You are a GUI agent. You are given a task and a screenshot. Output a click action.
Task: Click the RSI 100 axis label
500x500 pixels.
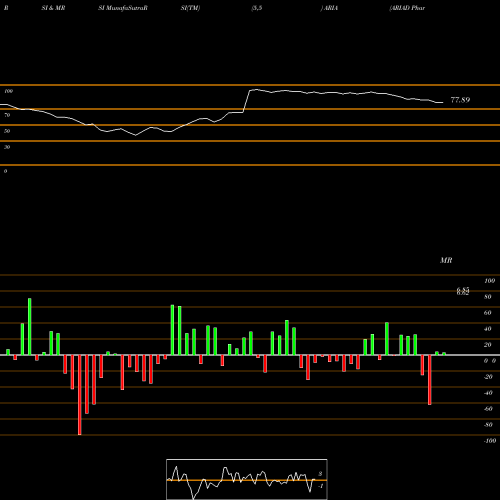(8, 91)
